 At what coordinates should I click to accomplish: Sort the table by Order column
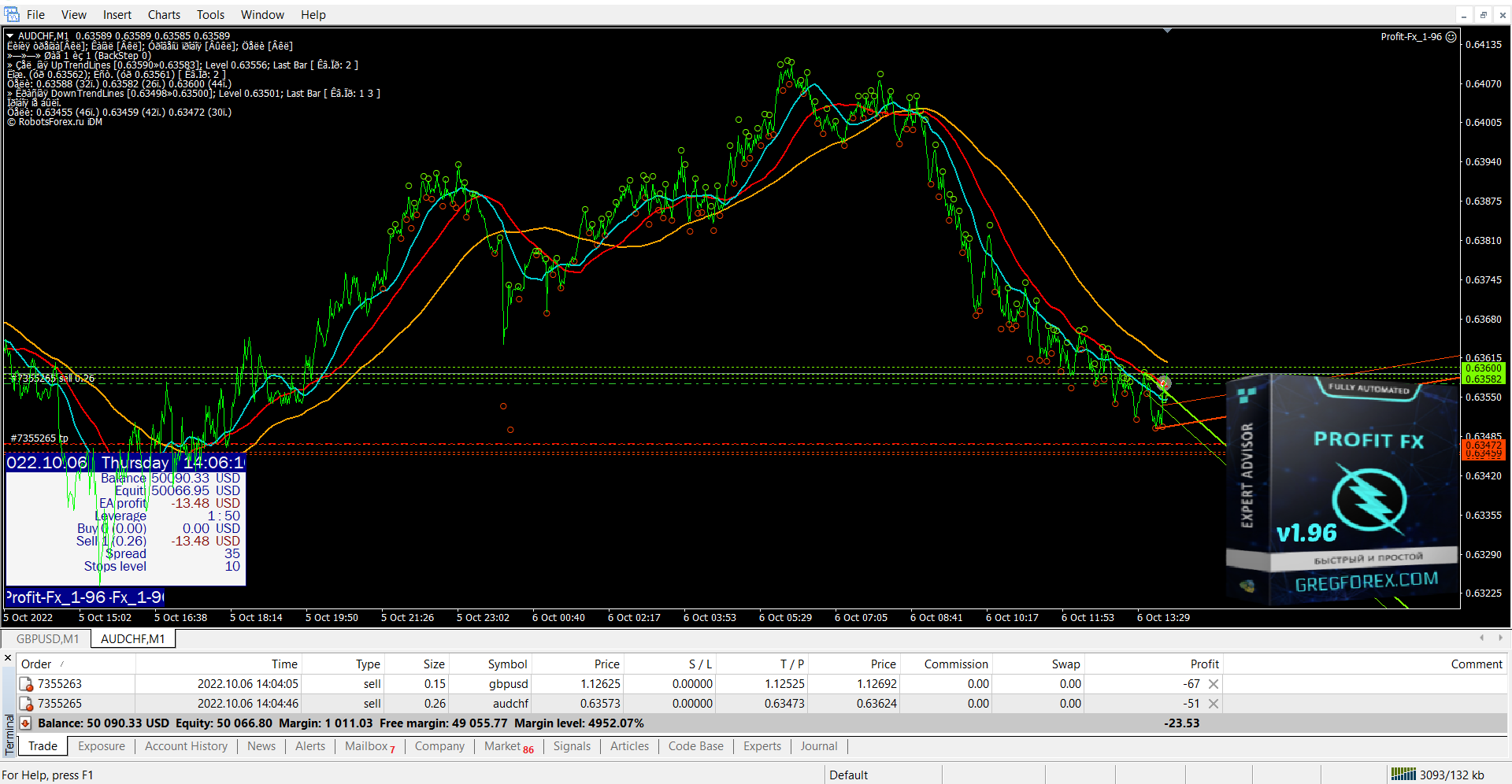coord(36,664)
